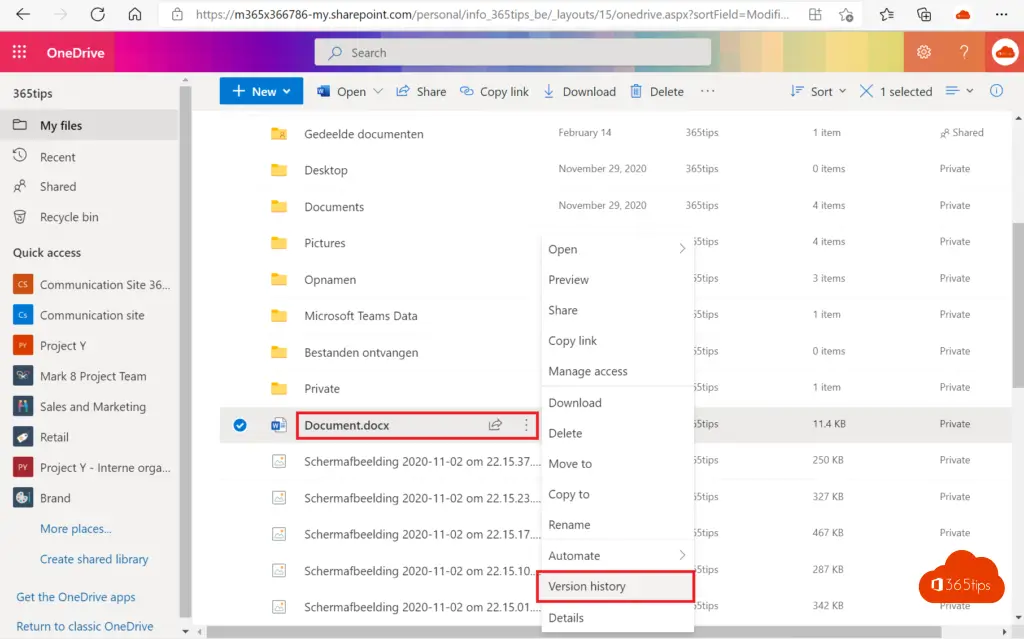Image resolution: width=1024 pixels, height=639 pixels.
Task: Open browser settings and more menu
Action: tap(1001, 14)
